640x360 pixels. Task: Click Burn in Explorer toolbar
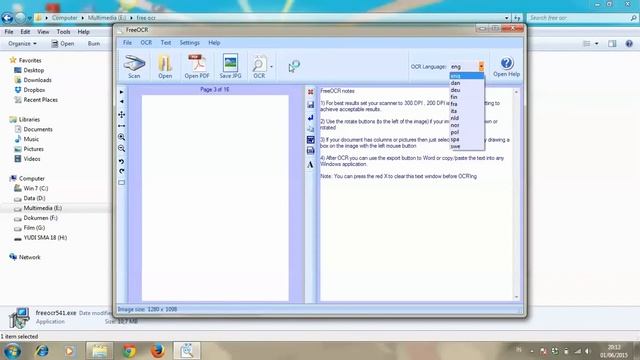[x=93, y=43]
